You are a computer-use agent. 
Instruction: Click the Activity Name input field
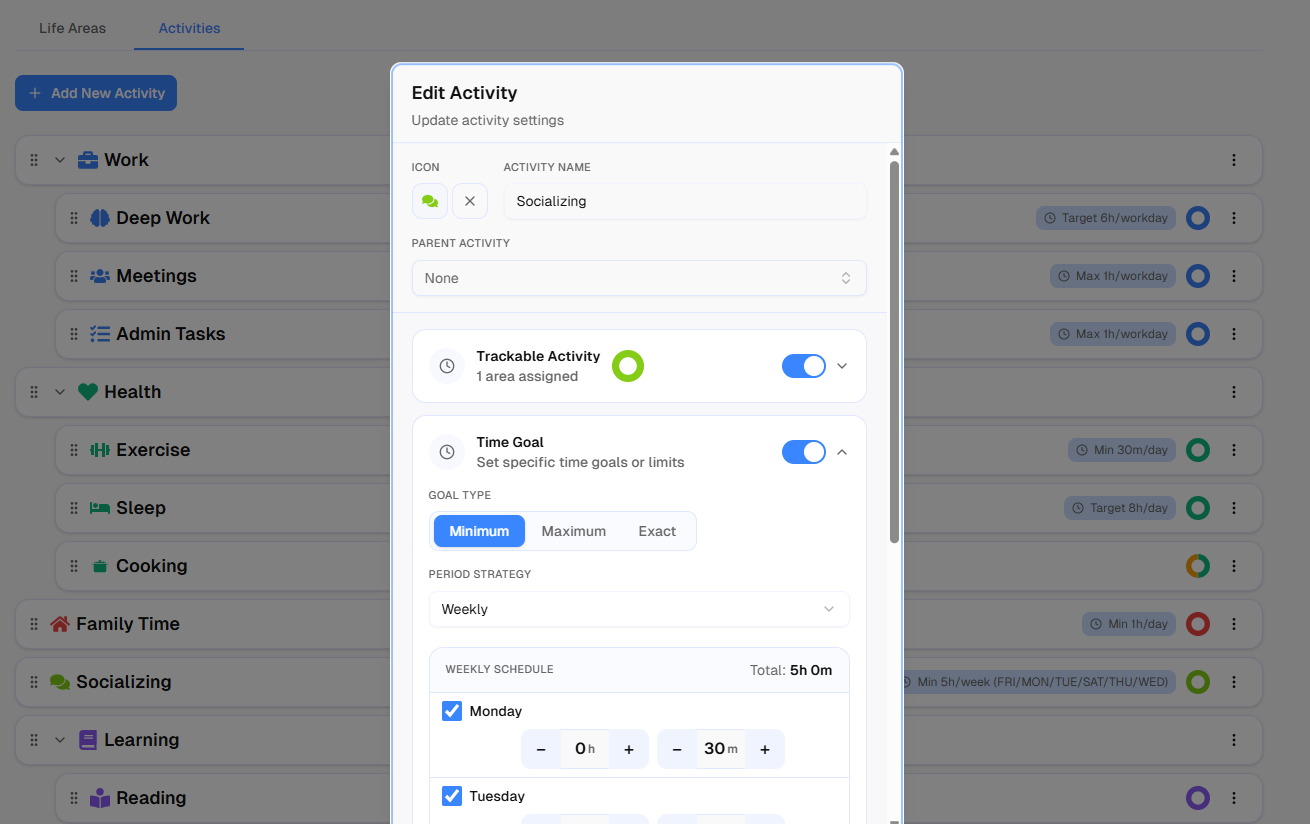point(685,201)
